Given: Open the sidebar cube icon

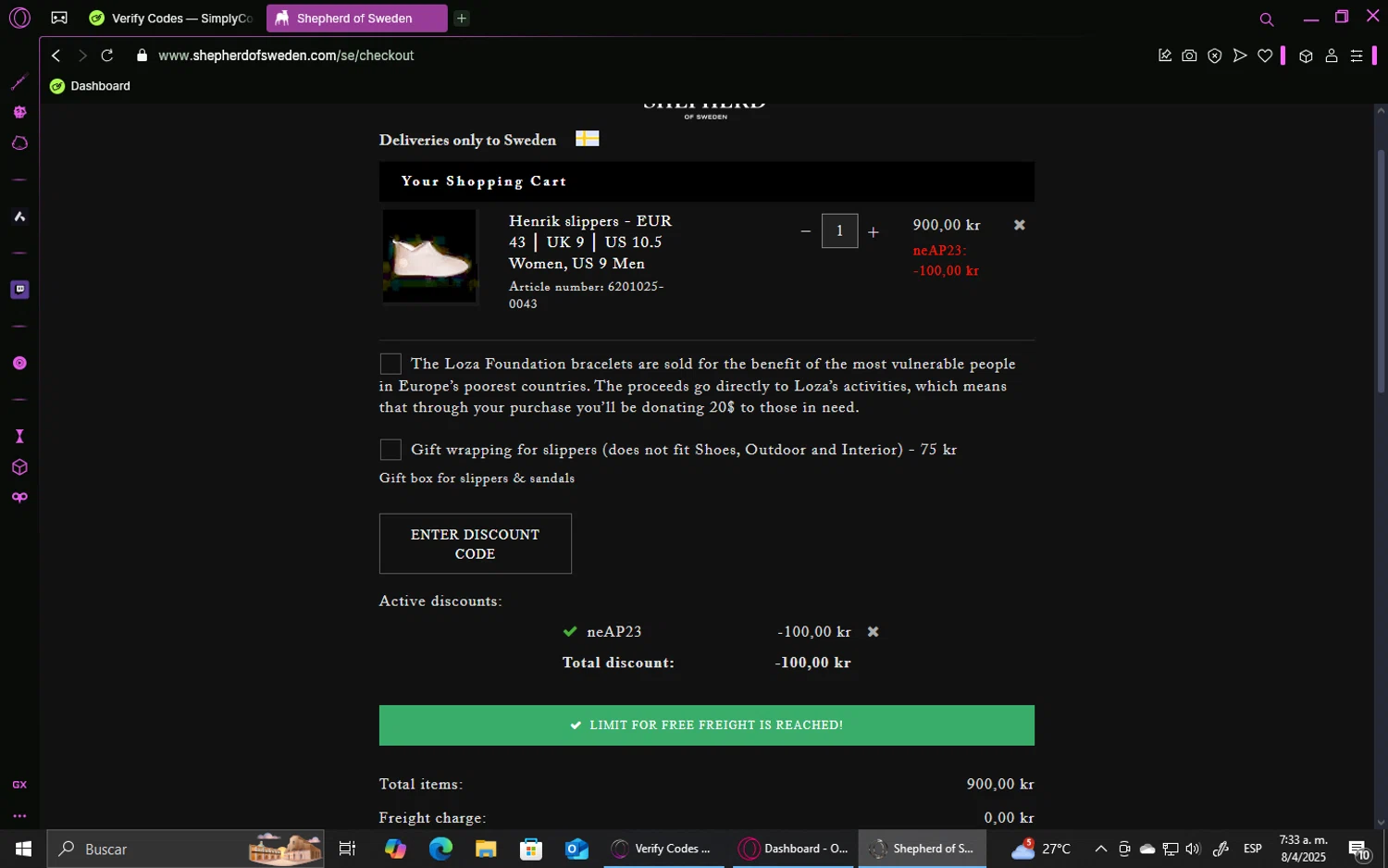Looking at the screenshot, I should pos(19,467).
